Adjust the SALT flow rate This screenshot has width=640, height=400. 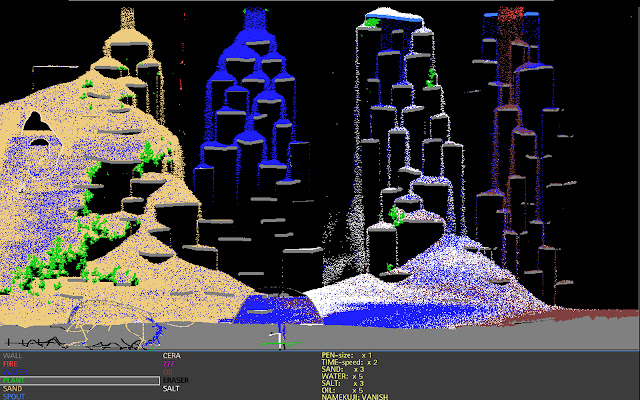coord(342,383)
